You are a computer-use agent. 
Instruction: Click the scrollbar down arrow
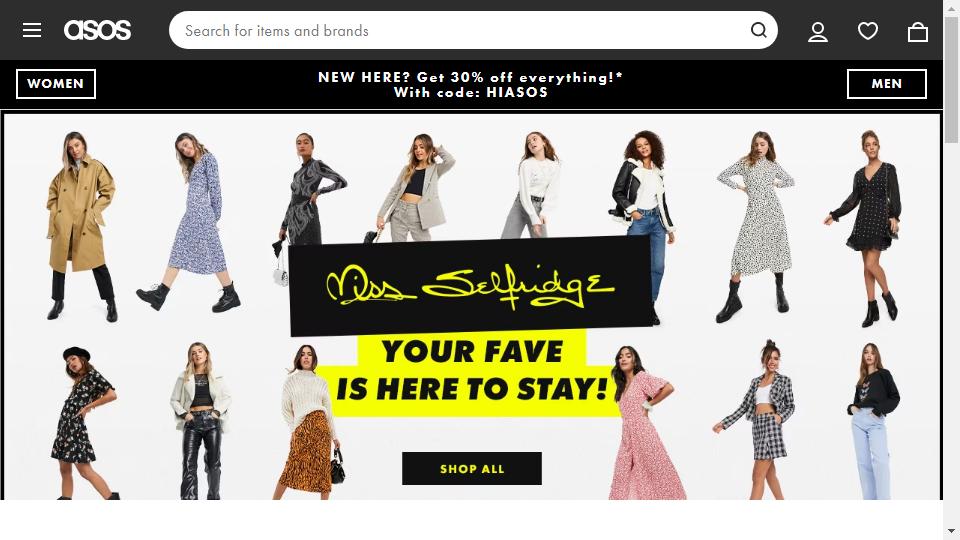pyautogui.click(x=951, y=531)
